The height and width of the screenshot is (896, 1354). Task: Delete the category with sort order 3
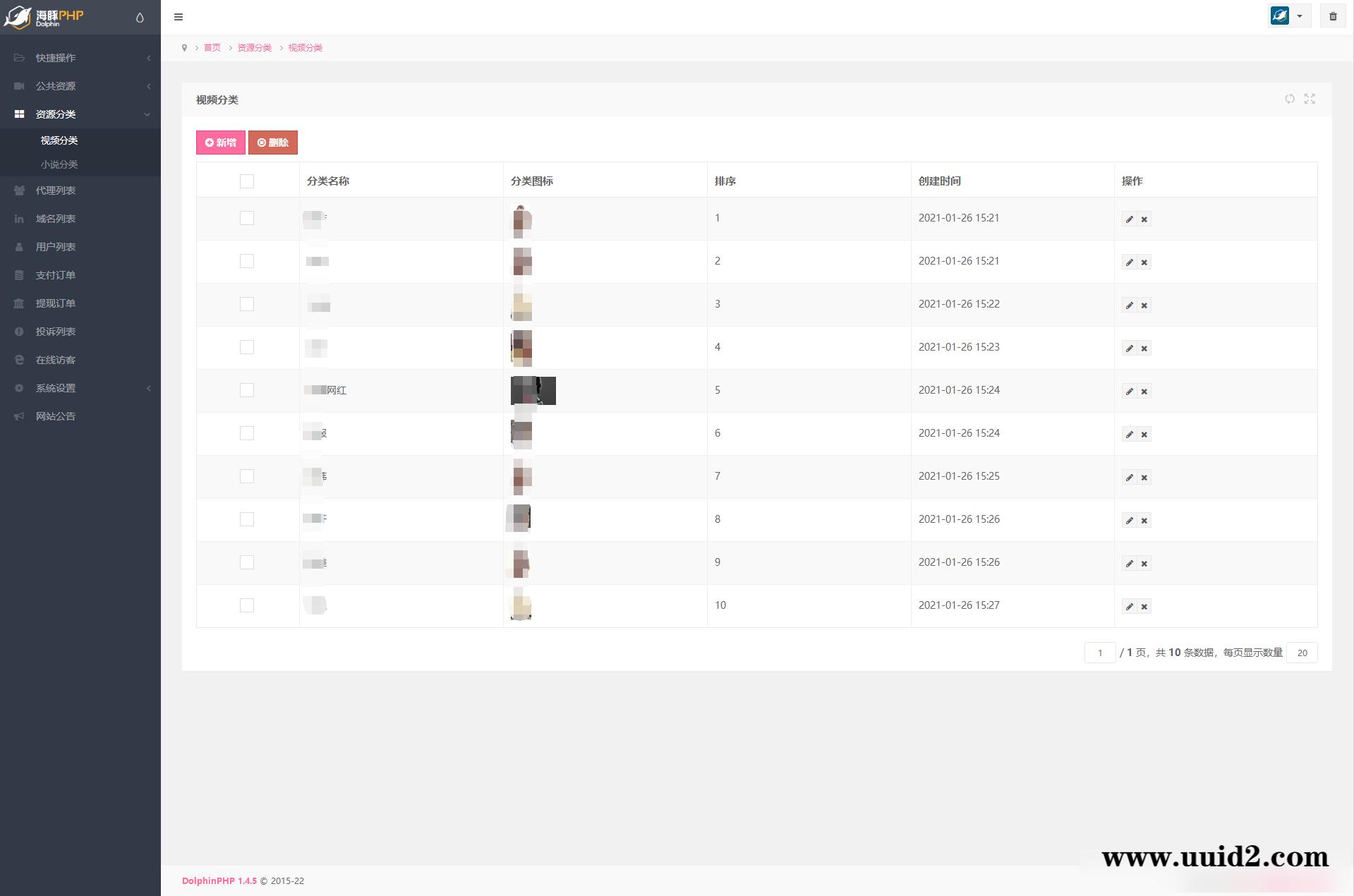[1144, 305]
